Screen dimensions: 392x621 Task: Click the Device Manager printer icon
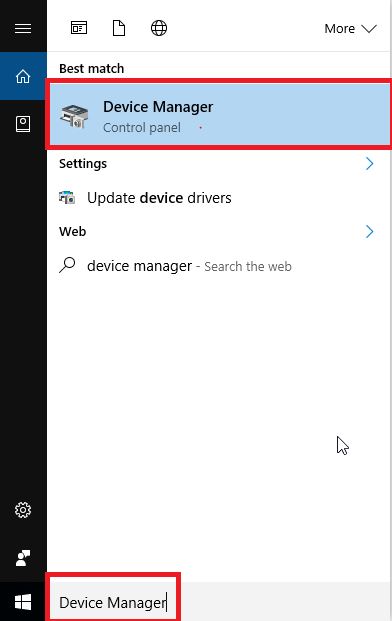(x=74, y=116)
